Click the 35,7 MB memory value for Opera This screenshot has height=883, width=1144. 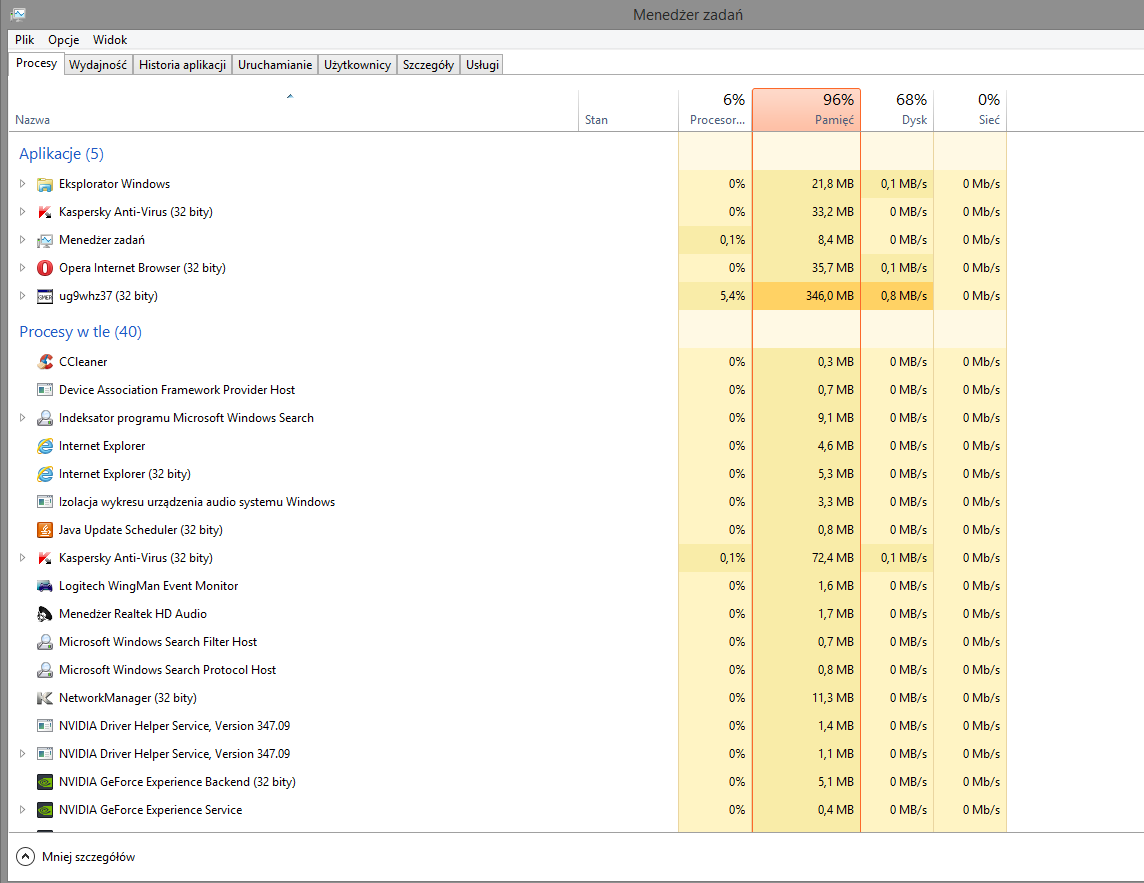click(832, 268)
